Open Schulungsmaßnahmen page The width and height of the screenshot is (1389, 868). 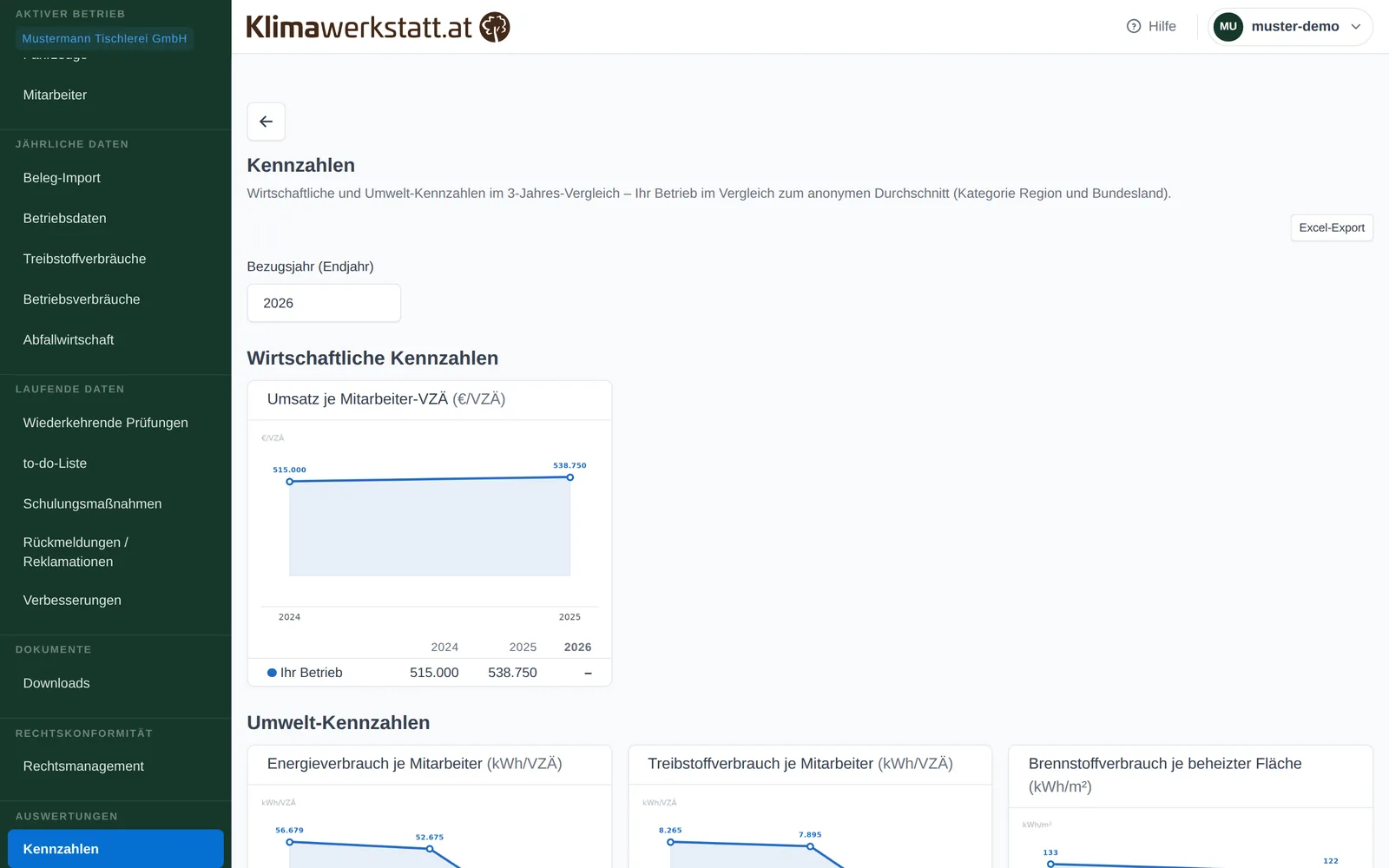click(92, 504)
